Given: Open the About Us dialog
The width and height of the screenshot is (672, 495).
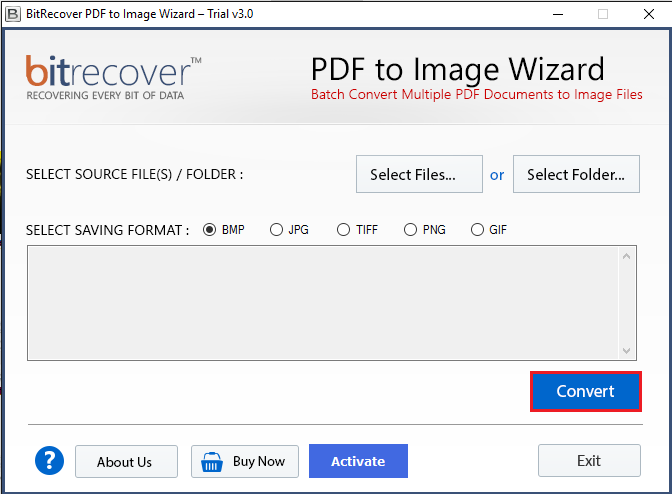Looking at the screenshot, I should [126, 461].
